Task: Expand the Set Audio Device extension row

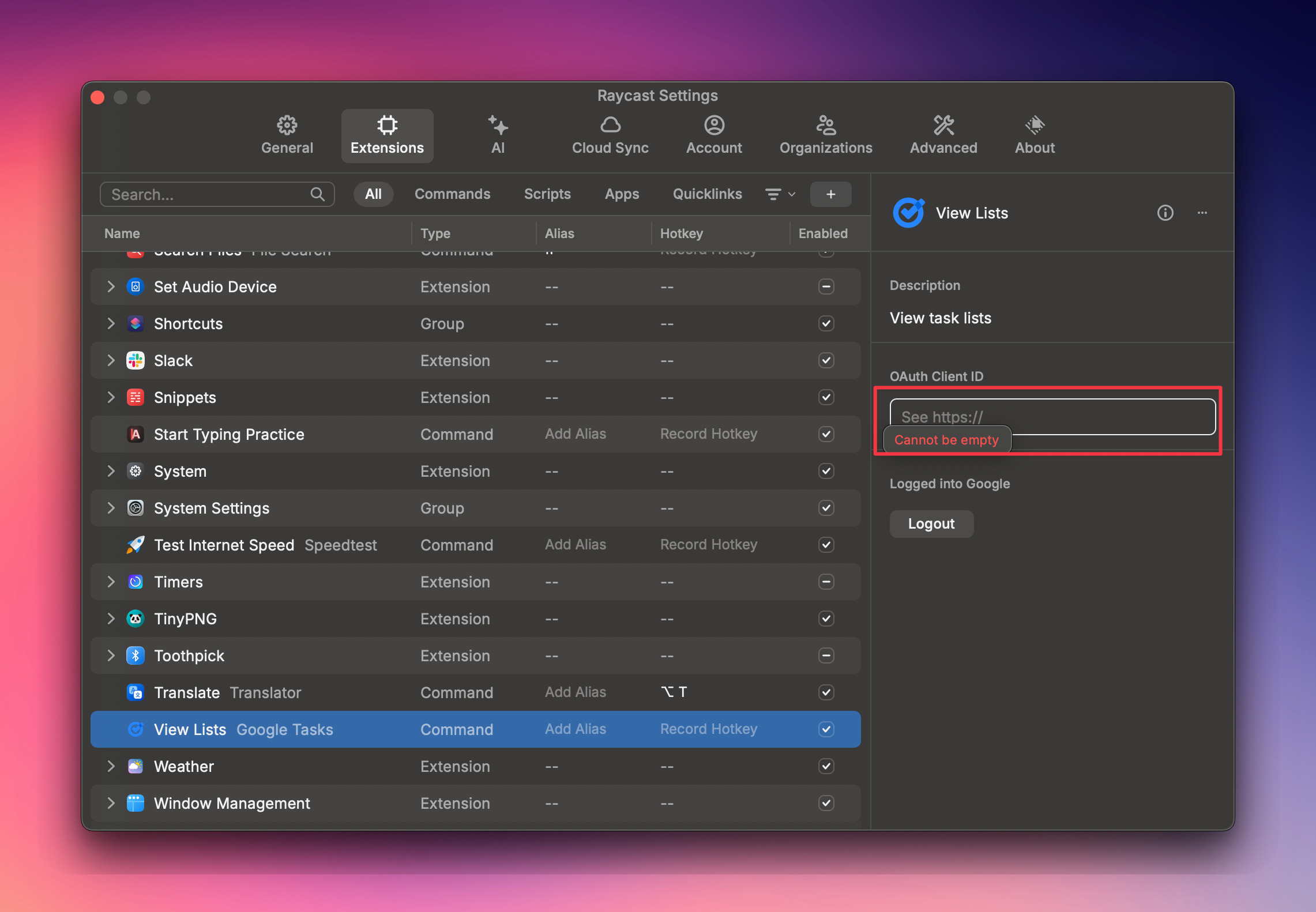Action: point(111,287)
